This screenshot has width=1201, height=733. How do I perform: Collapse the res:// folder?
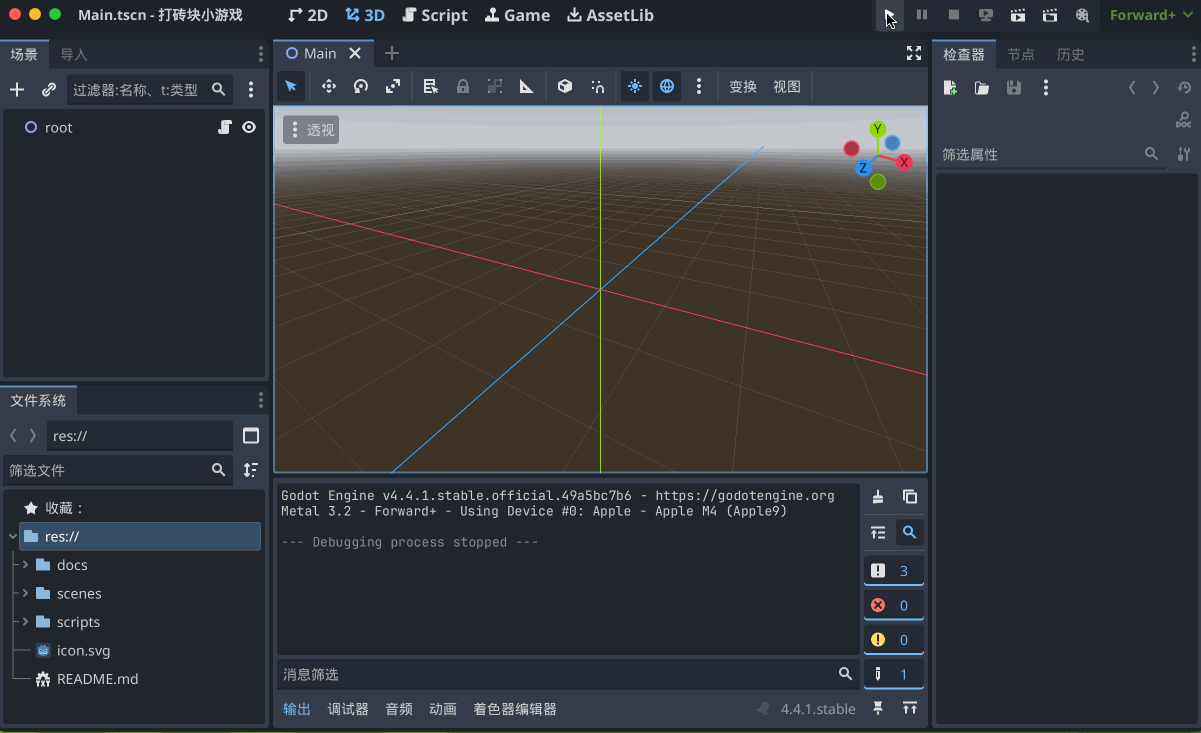point(12,536)
